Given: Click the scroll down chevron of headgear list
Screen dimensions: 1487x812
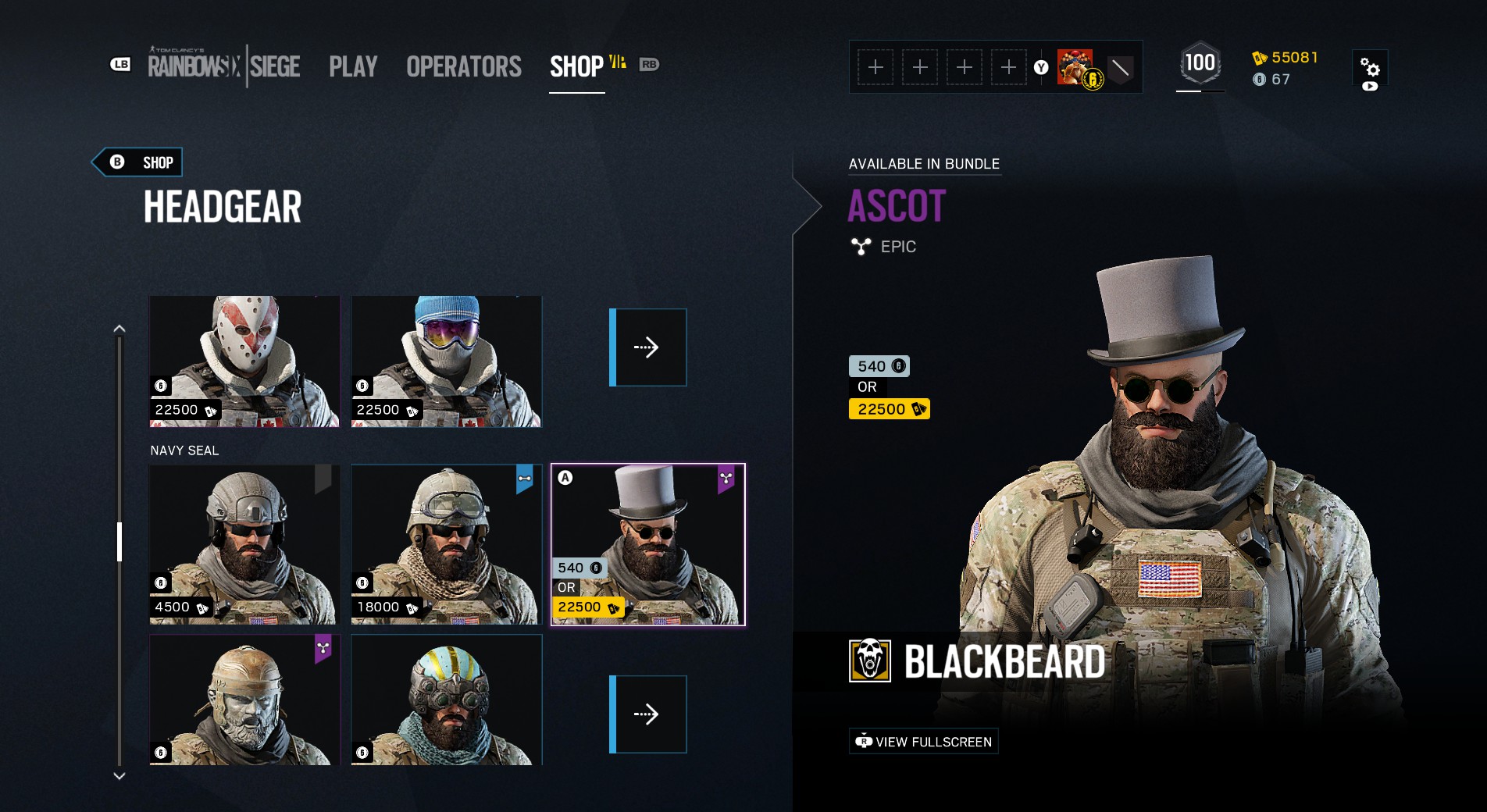Looking at the screenshot, I should pyautogui.click(x=119, y=776).
